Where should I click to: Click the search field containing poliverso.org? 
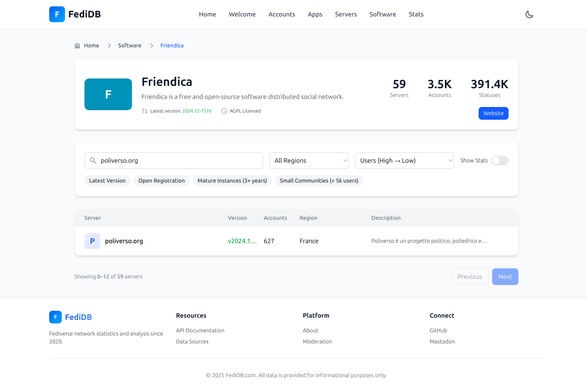[x=174, y=161]
